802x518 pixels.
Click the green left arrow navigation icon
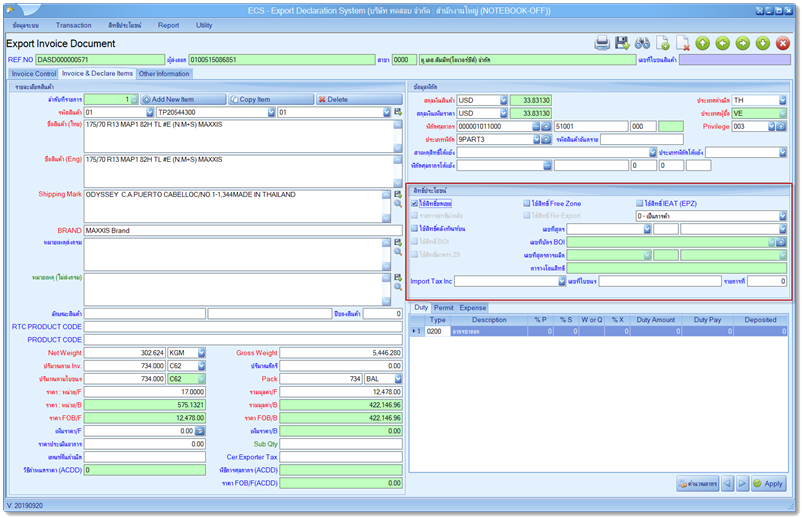click(x=723, y=43)
